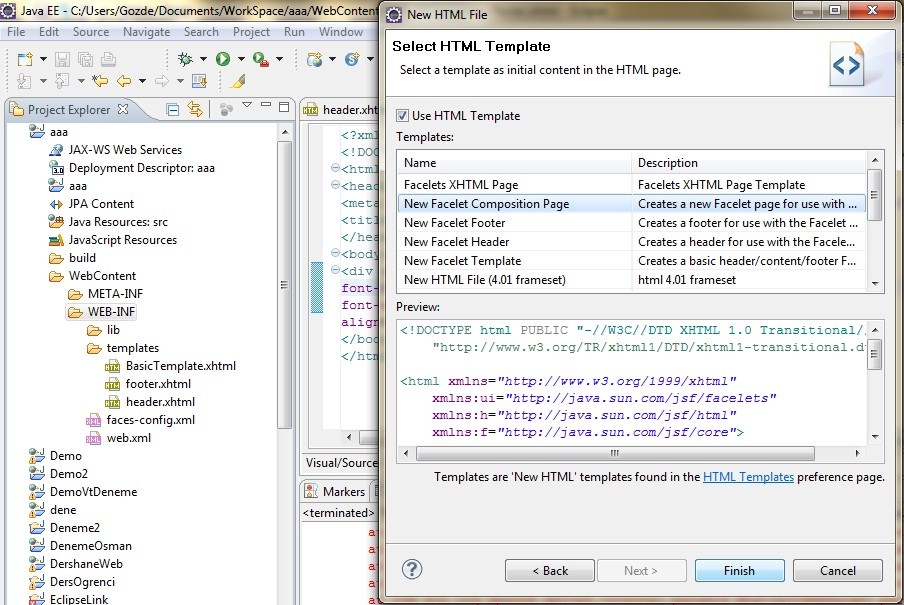Click the green Run icon
Viewport: 904px width, 605px height.
[223, 59]
